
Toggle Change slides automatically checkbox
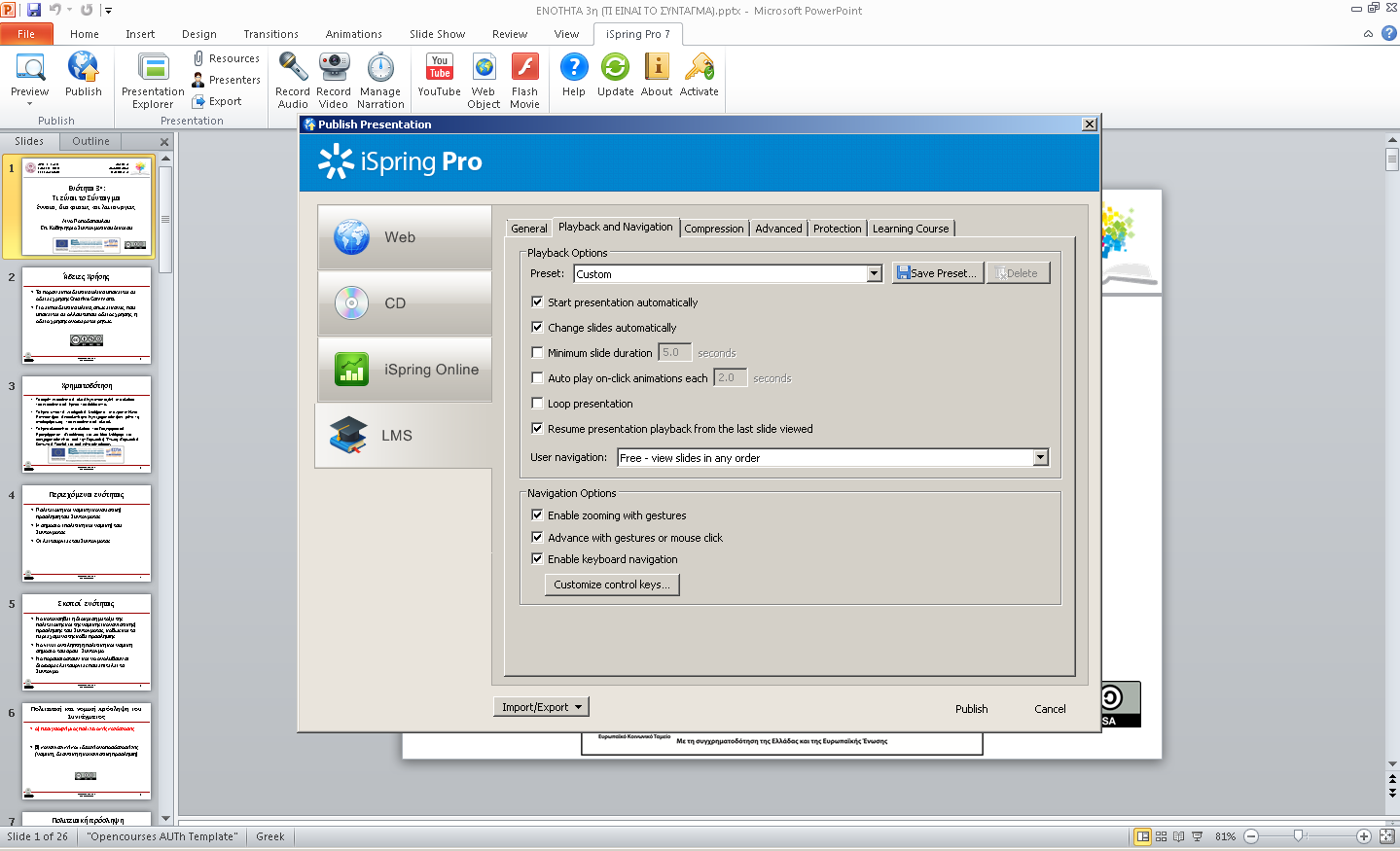[537, 328]
